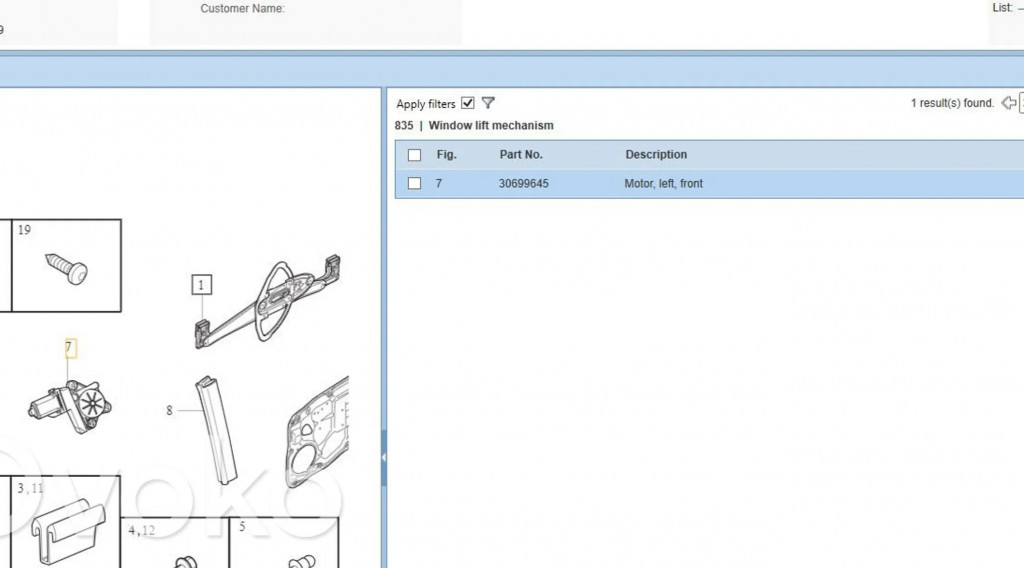Tick the select-all checkbox in table header
Screen dimensions: 1024x568
click(414, 155)
